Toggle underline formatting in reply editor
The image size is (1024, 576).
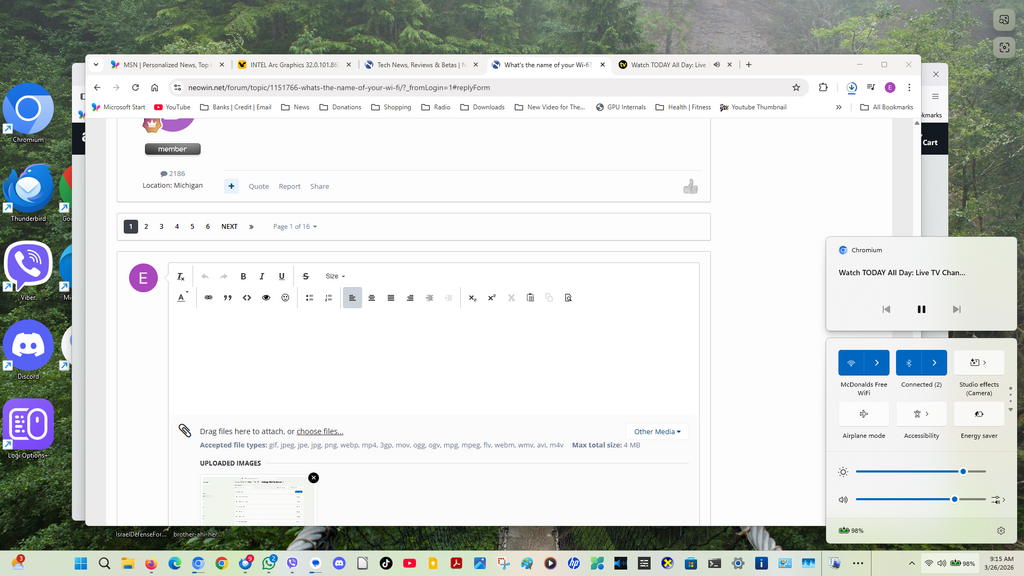click(x=281, y=276)
